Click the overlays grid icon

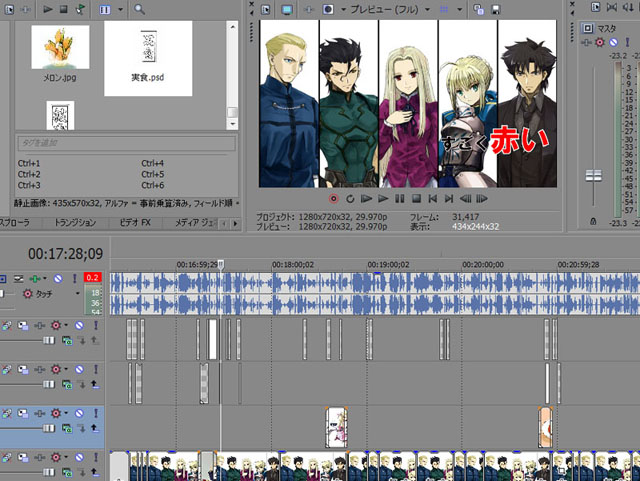444,9
